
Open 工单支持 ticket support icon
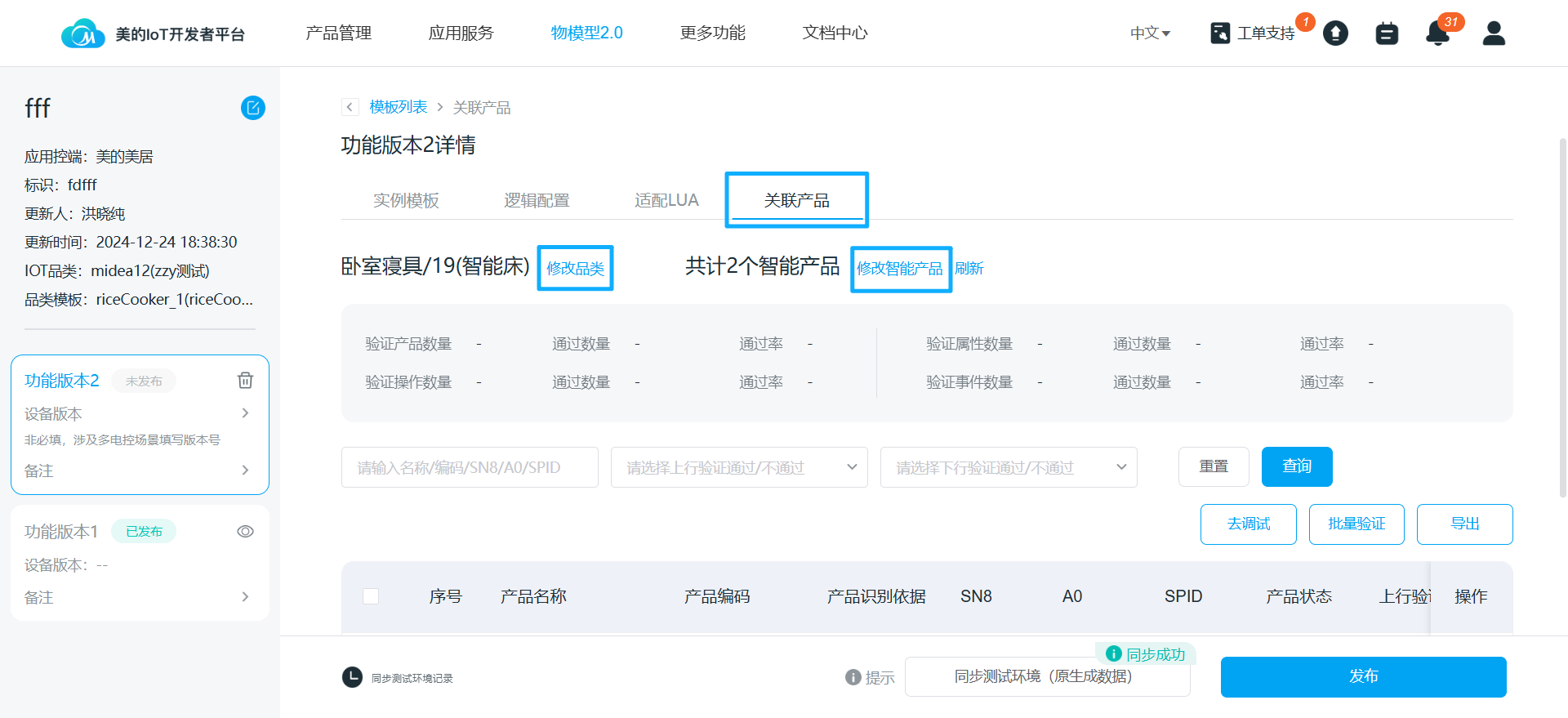pyautogui.click(x=1220, y=33)
